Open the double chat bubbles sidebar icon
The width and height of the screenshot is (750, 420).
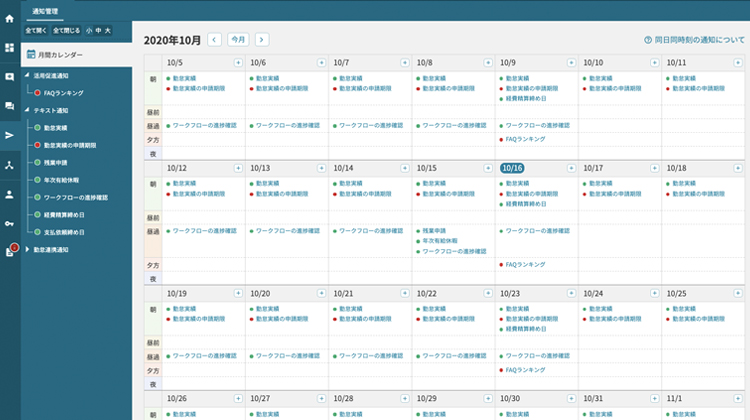[x=10, y=106]
